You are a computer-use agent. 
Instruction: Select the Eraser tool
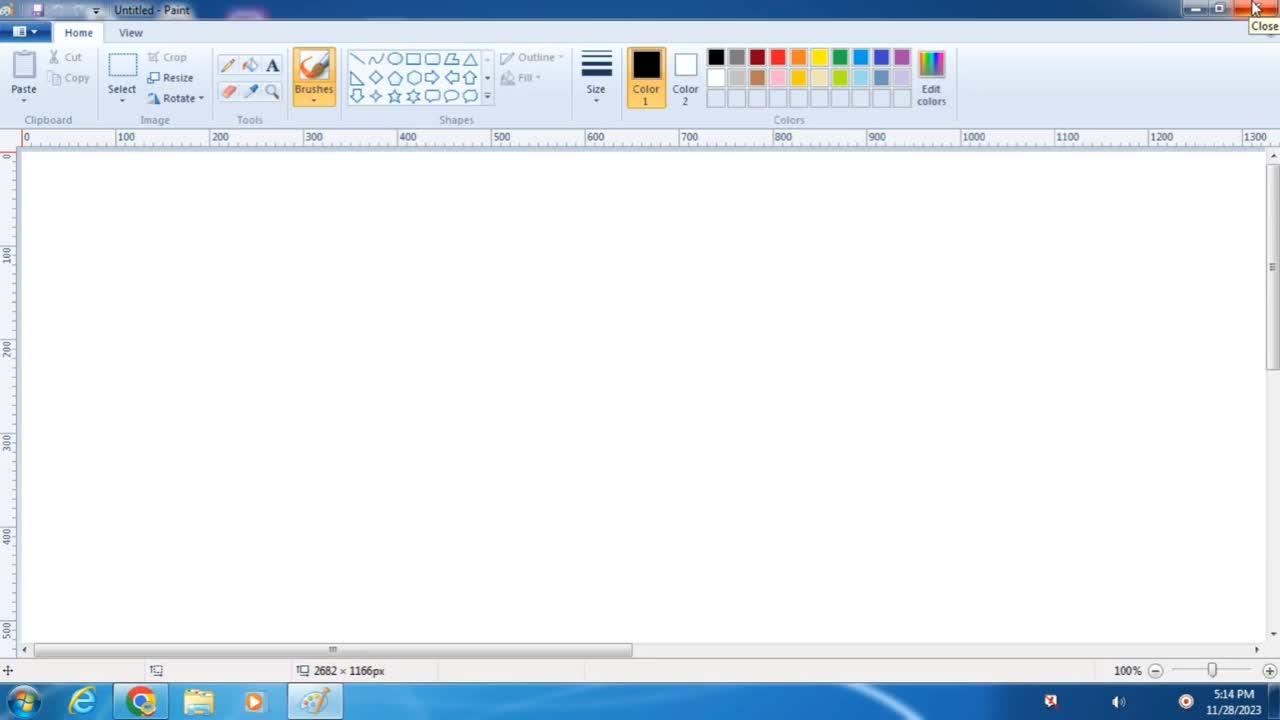pos(228,91)
